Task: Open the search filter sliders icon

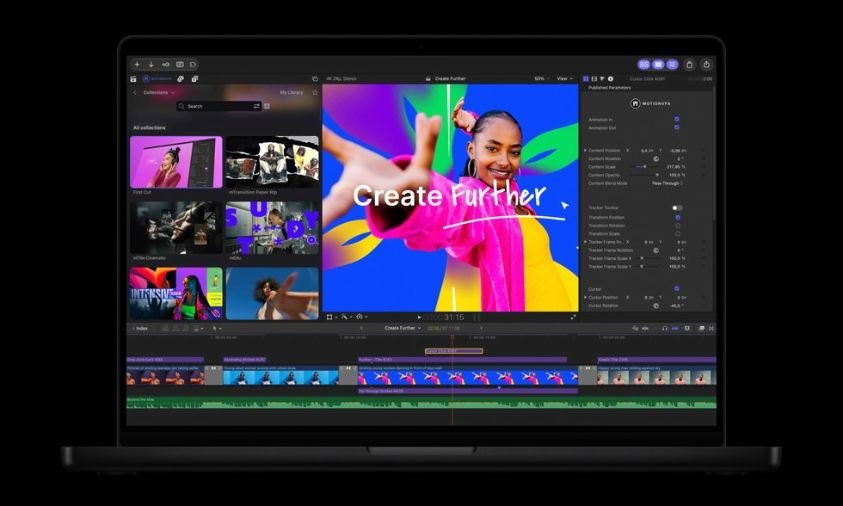Action: click(x=256, y=106)
